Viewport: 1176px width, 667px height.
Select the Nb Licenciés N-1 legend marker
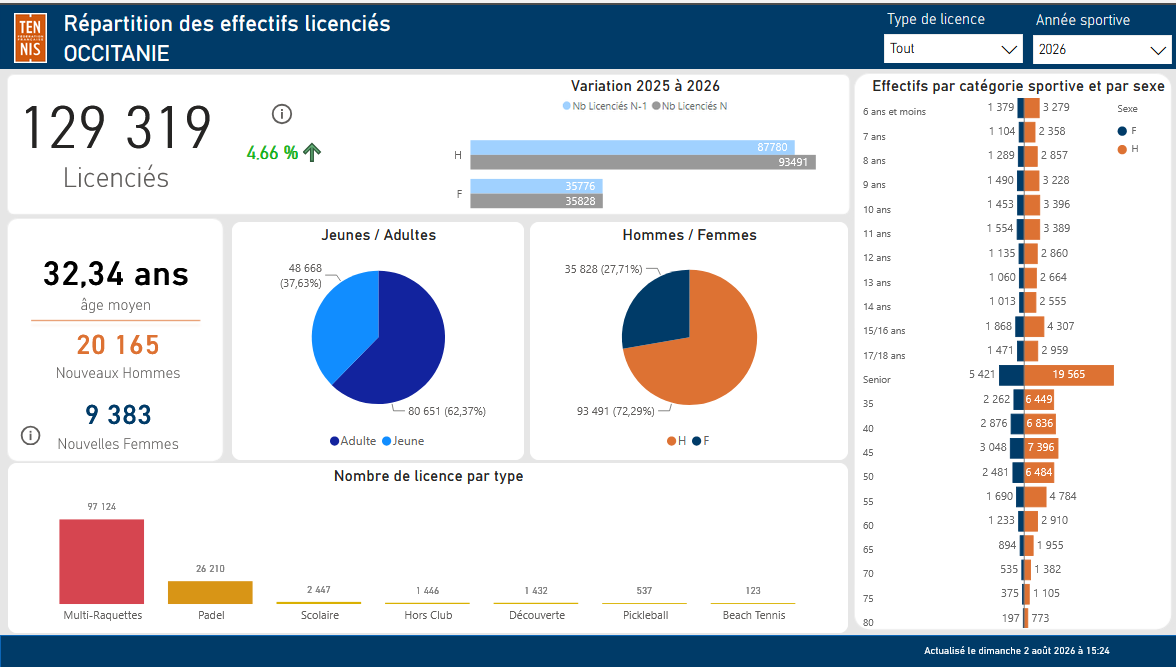point(567,106)
